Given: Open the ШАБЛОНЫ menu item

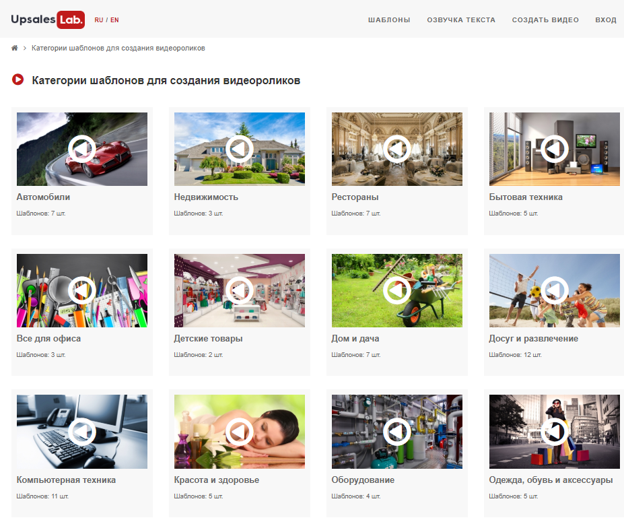Looking at the screenshot, I should click(389, 20).
